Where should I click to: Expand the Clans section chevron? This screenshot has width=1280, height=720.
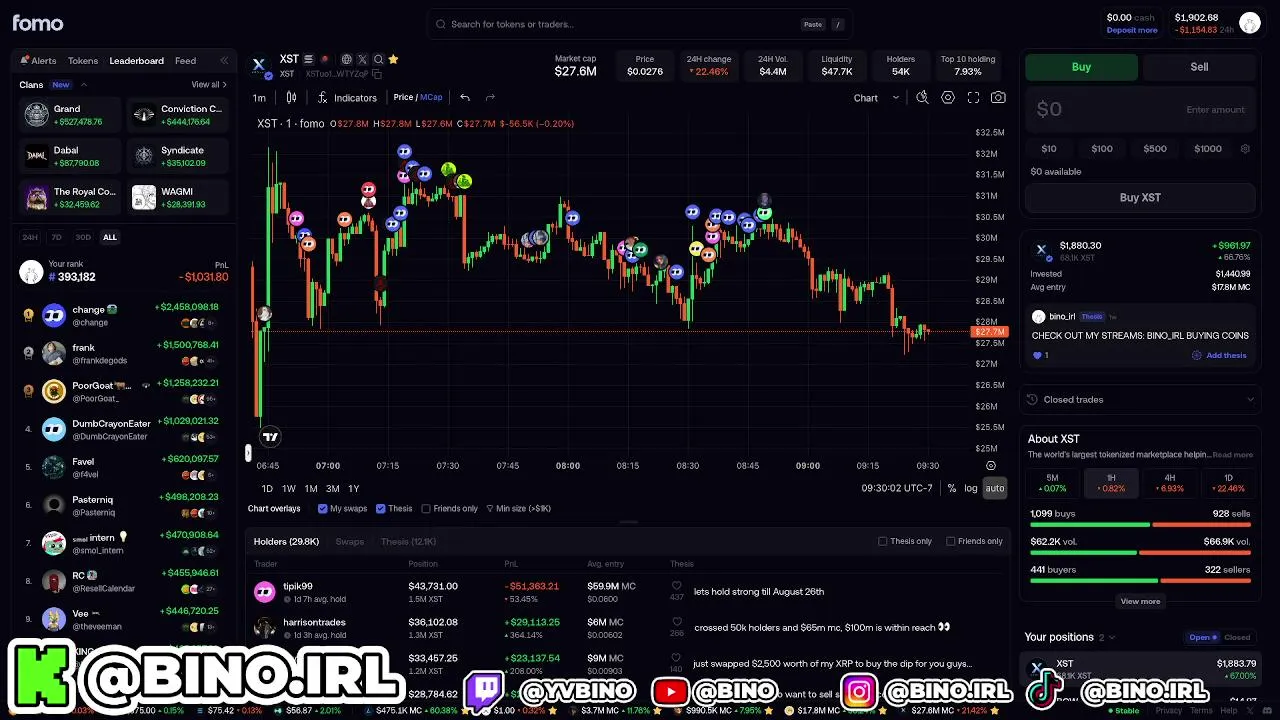(x=84, y=85)
